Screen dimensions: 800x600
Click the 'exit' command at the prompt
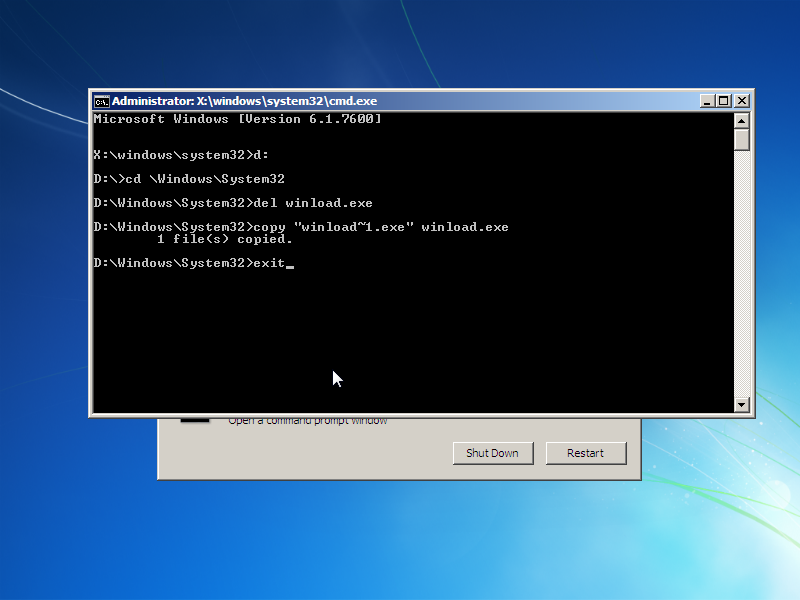[269, 263]
